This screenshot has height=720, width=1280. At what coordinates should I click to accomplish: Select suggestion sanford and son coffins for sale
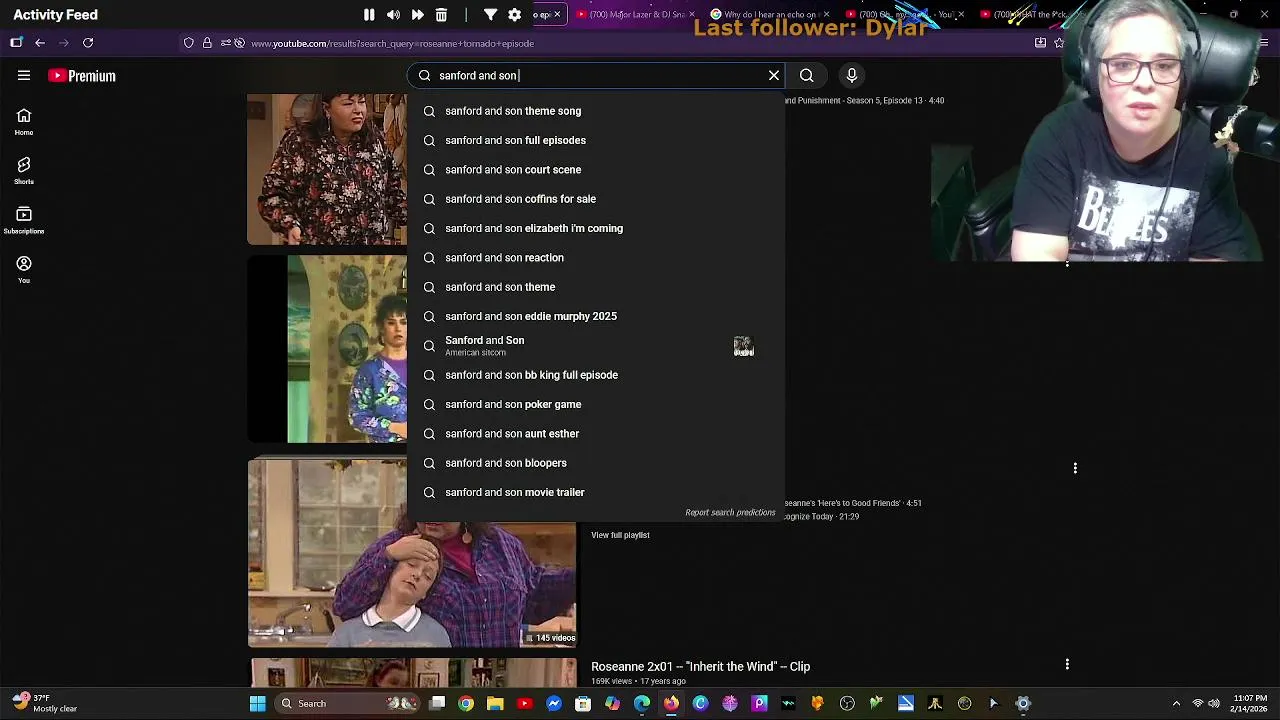tap(596, 199)
